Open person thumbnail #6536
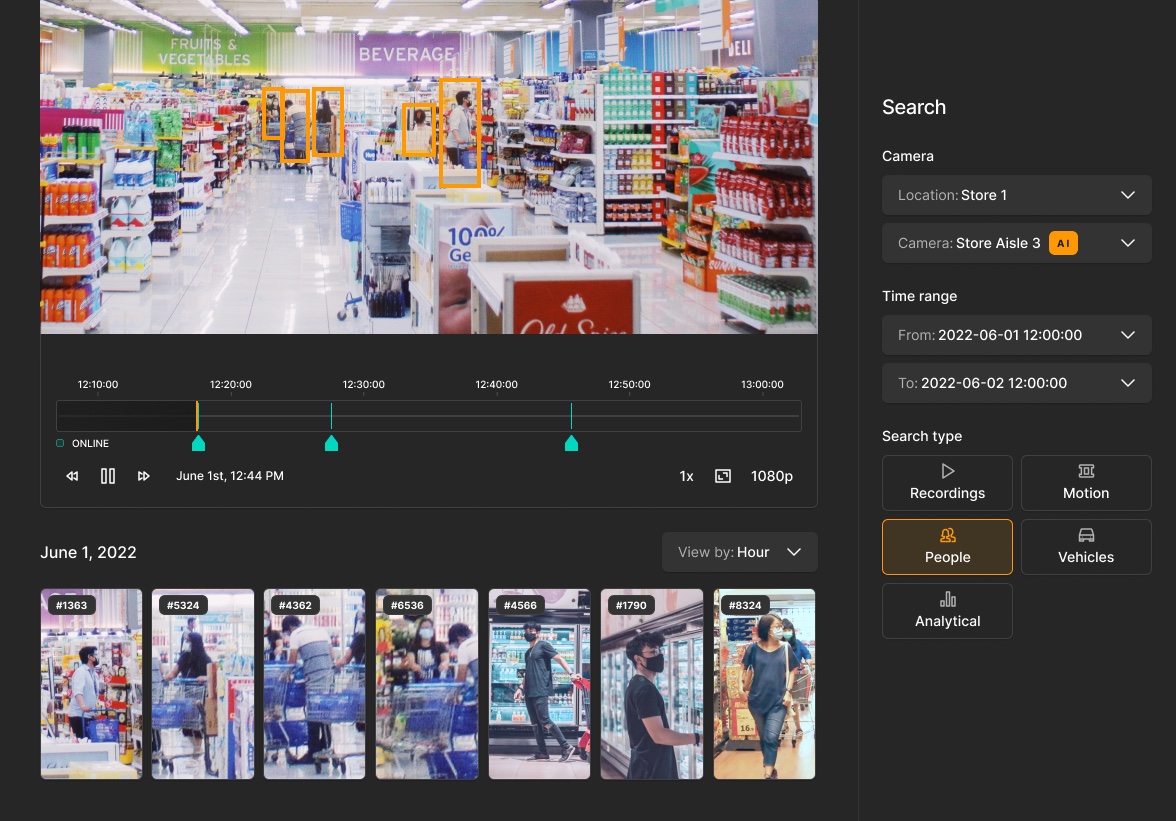This screenshot has width=1176, height=821. [427, 684]
